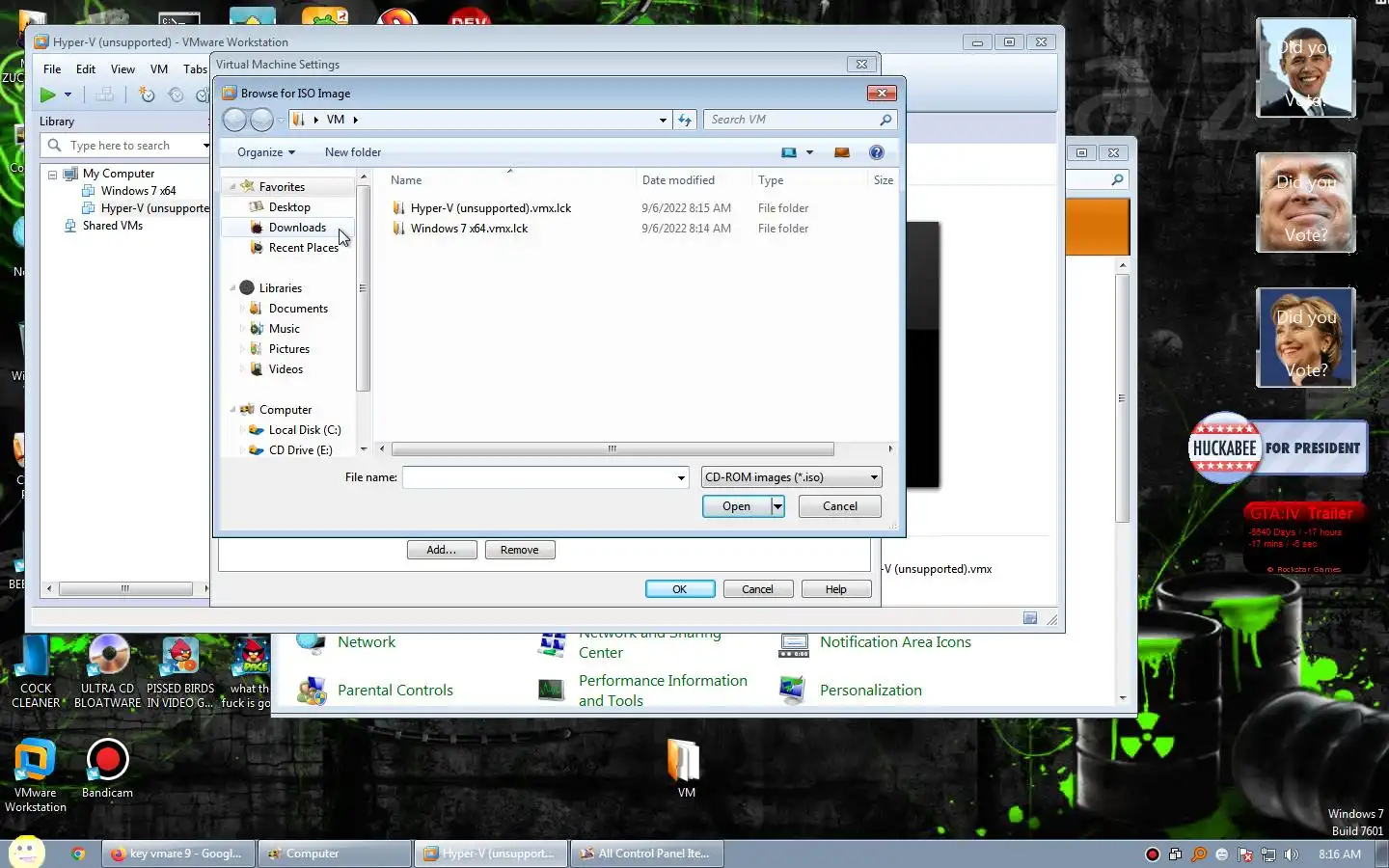The width and height of the screenshot is (1389, 868).
Task: Click the change view icon in Browse dialog
Action: pyautogui.click(x=789, y=152)
